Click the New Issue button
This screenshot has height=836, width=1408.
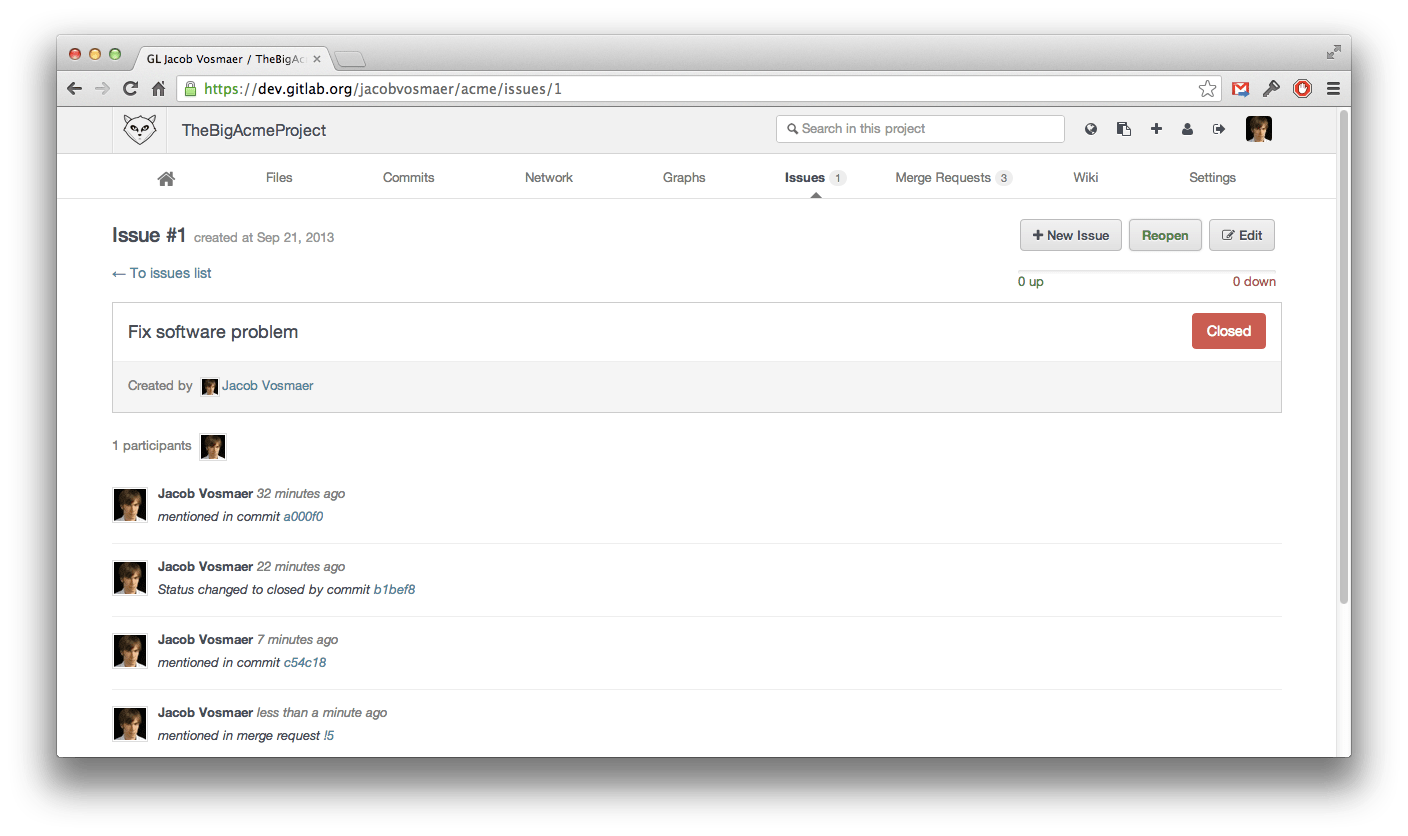(1071, 234)
